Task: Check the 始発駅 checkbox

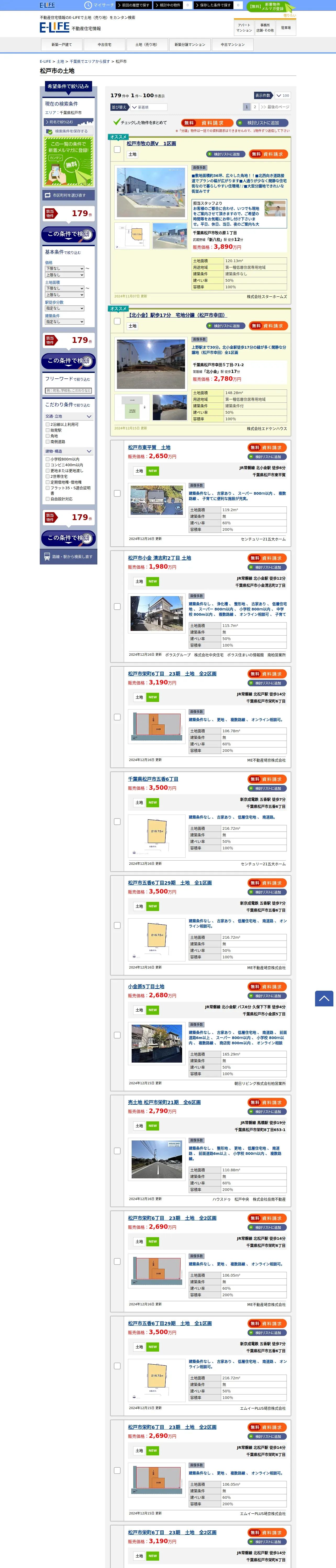Action: (x=48, y=430)
